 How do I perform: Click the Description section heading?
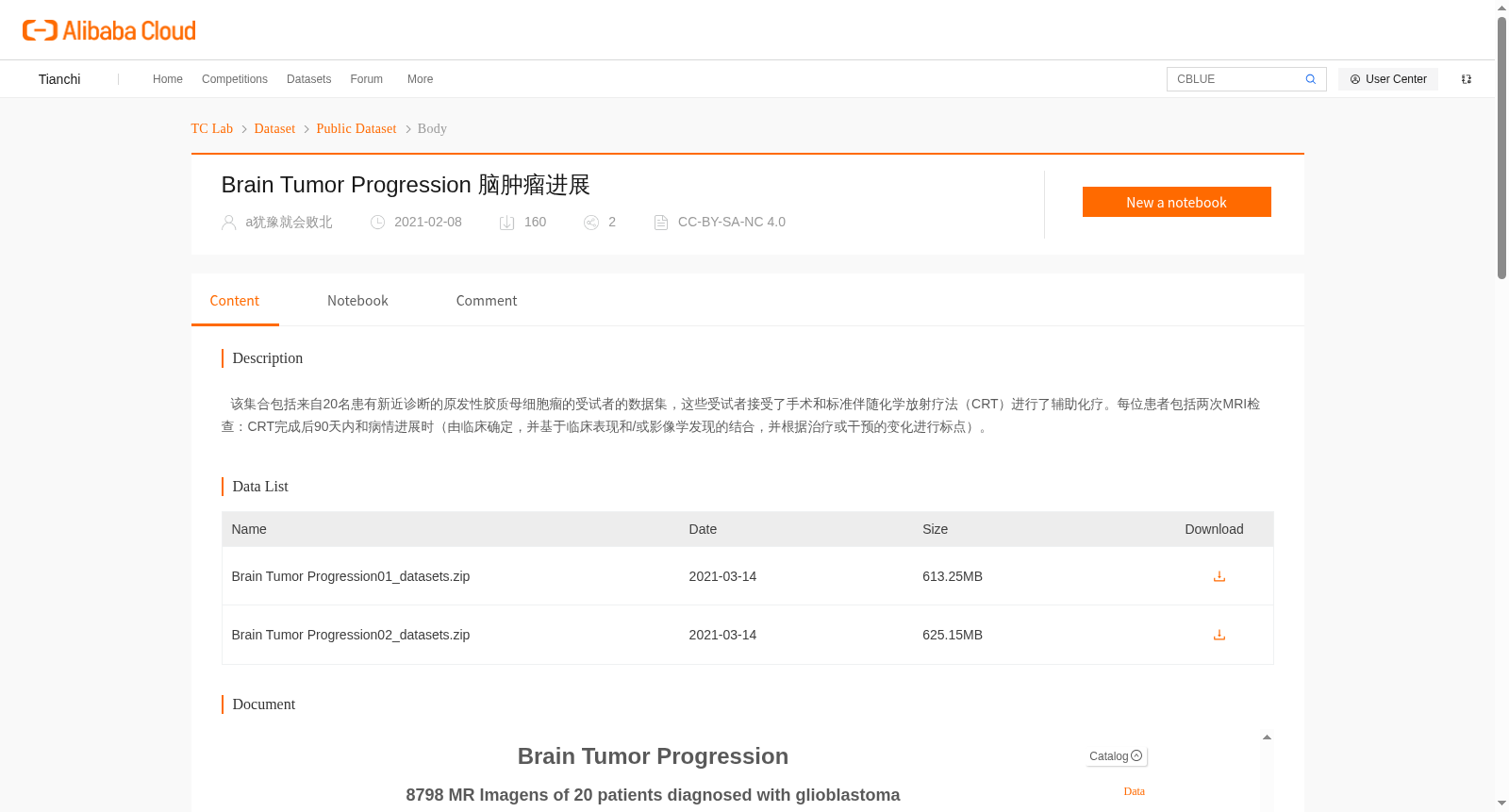[x=268, y=358]
